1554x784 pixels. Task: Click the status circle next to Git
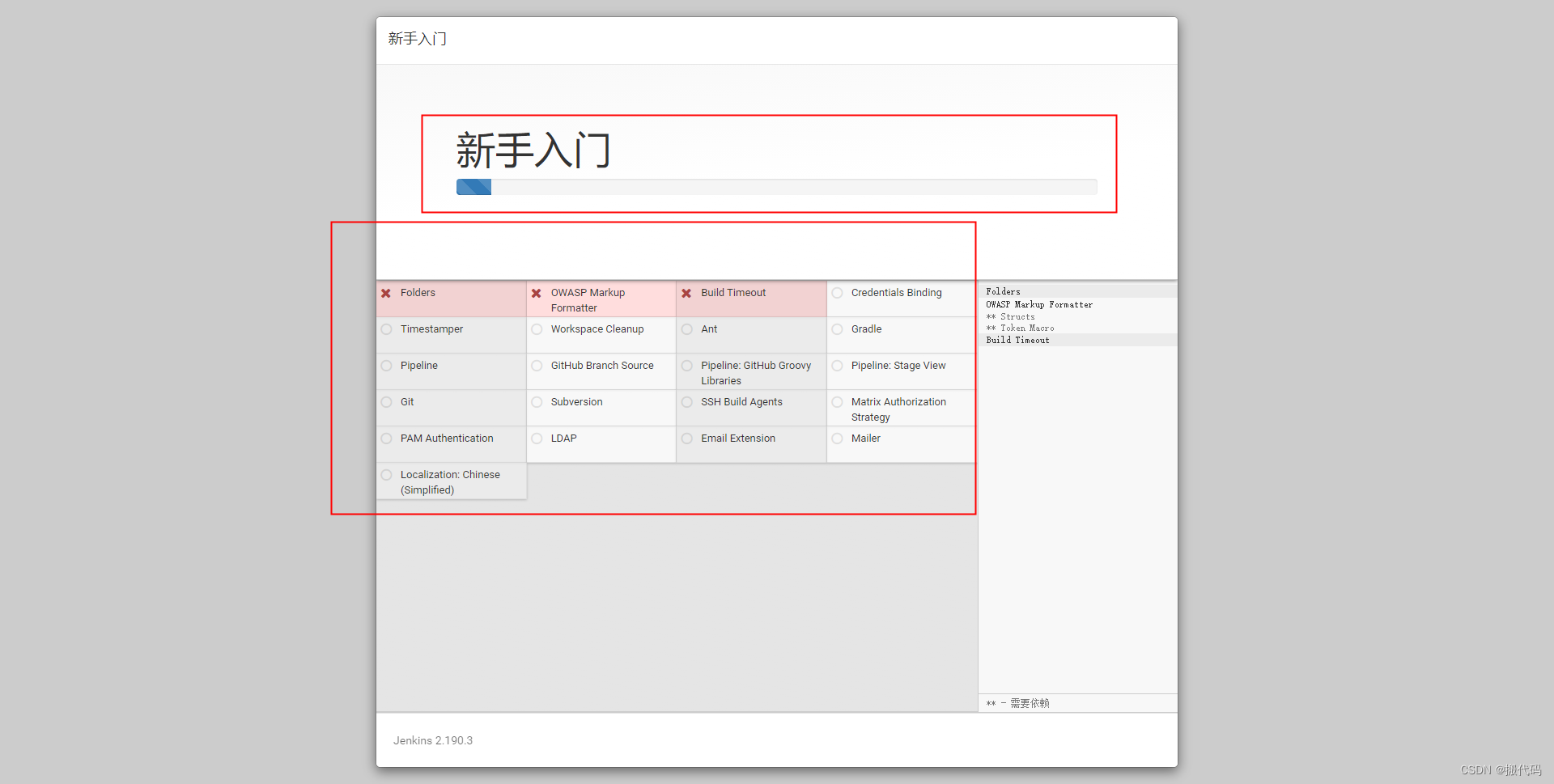pyautogui.click(x=386, y=402)
